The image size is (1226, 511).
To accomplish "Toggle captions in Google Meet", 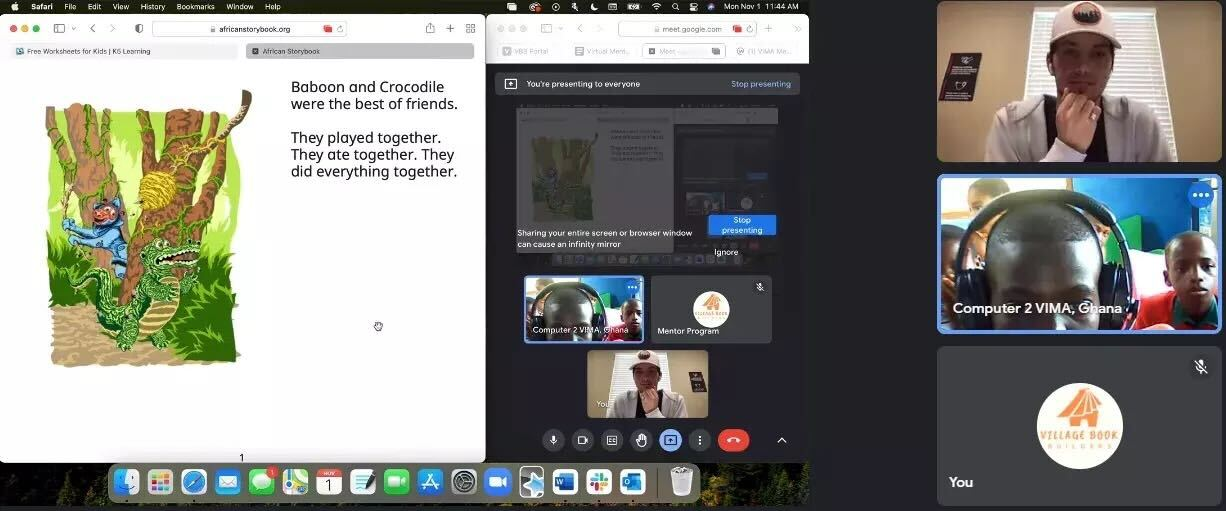I will tap(612, 440).
